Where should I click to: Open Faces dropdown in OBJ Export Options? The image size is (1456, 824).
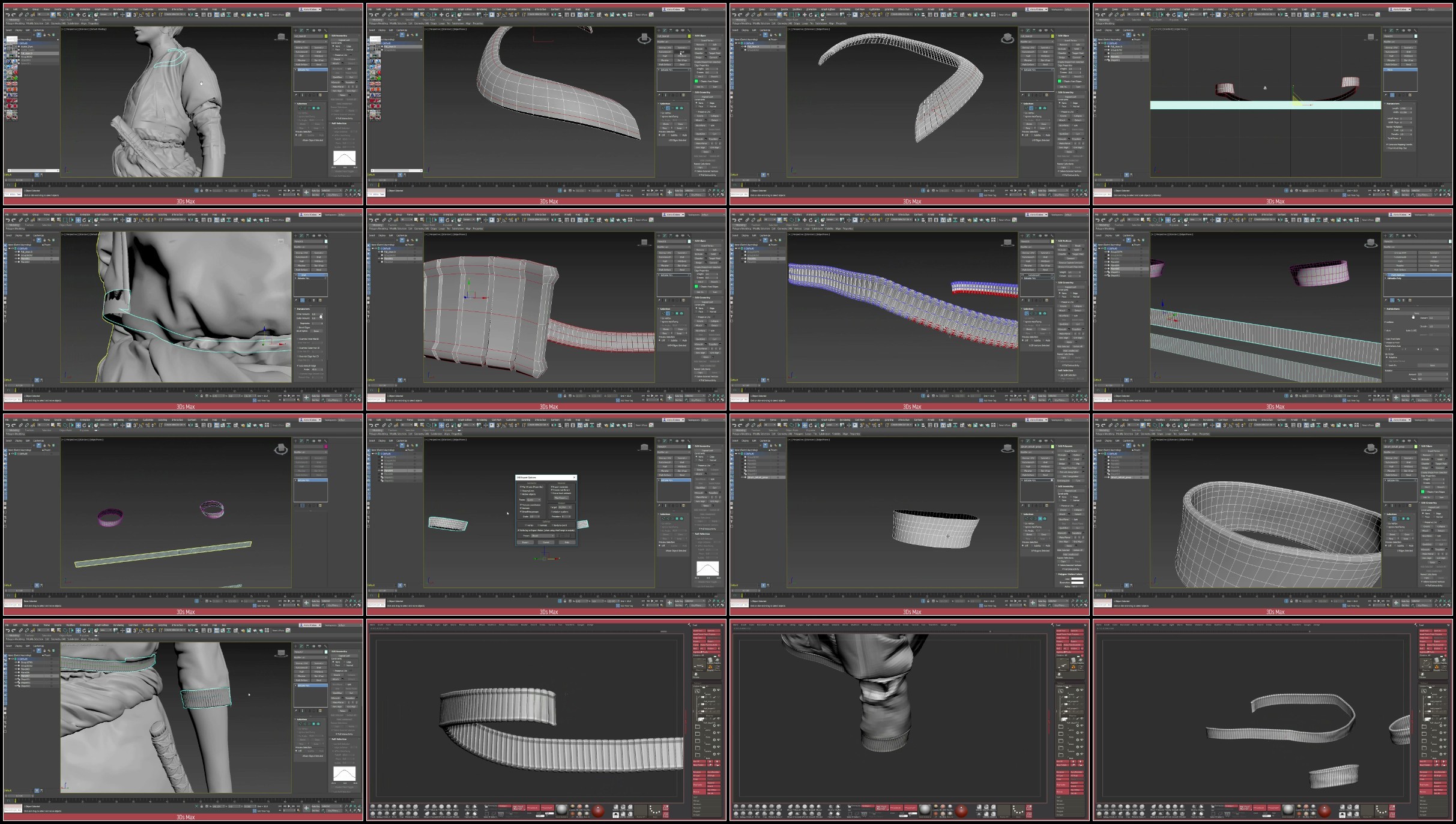coord(534,500)
